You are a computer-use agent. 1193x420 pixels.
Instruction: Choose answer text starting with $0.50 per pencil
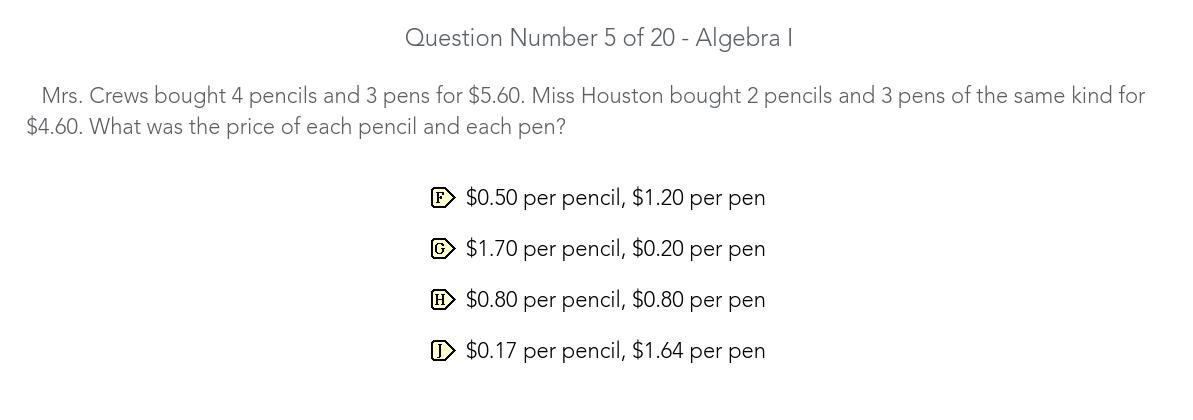point(616,198)
